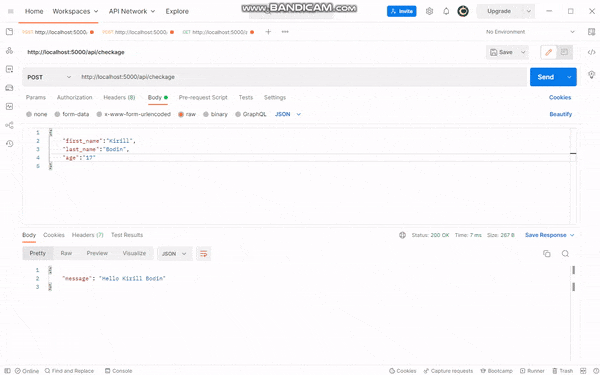Image resolution: width=600 pixels, height=375 pixels.
Task: Switch to the Headers (8) request tab
Action: pos(119,98)
